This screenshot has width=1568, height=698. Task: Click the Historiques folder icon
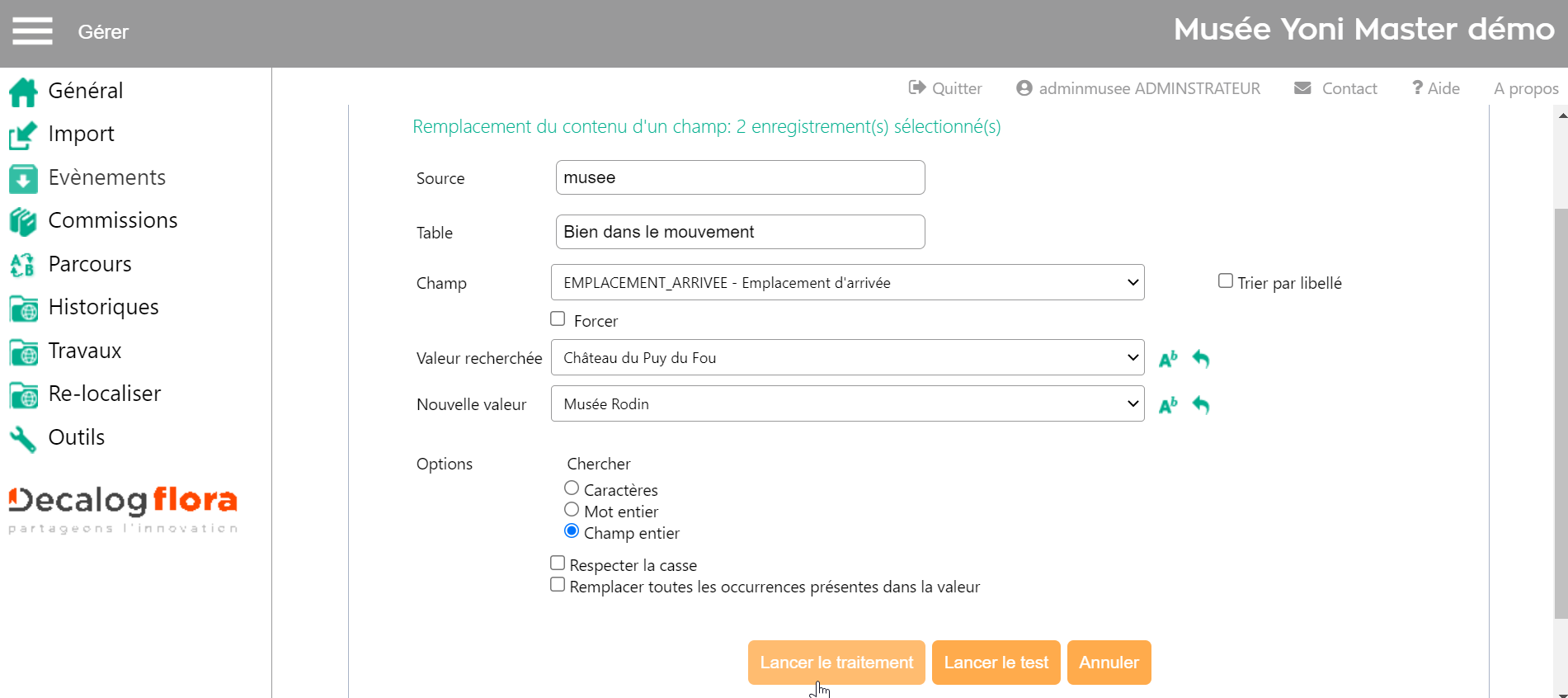(23, 309)
